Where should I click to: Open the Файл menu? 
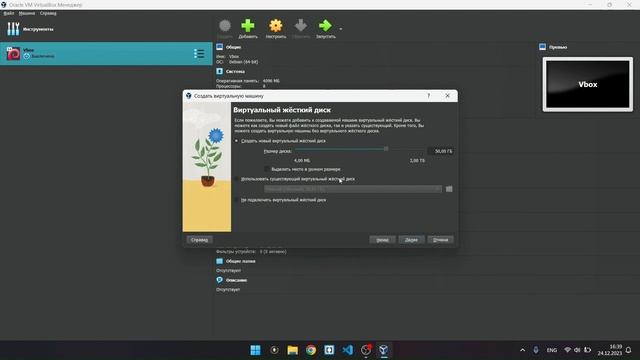[9, 13]
